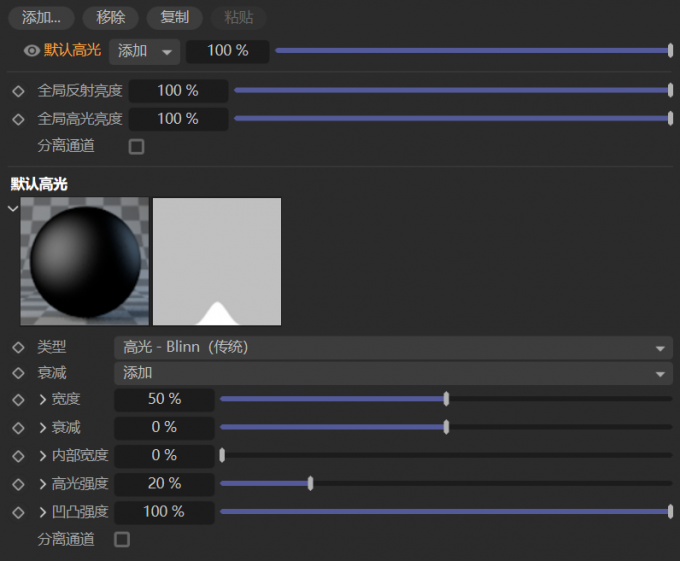Viewport: 680px width, 561px height.
Task: Adjust the 全局高光亮度 slider
Action: pos(454,118)
